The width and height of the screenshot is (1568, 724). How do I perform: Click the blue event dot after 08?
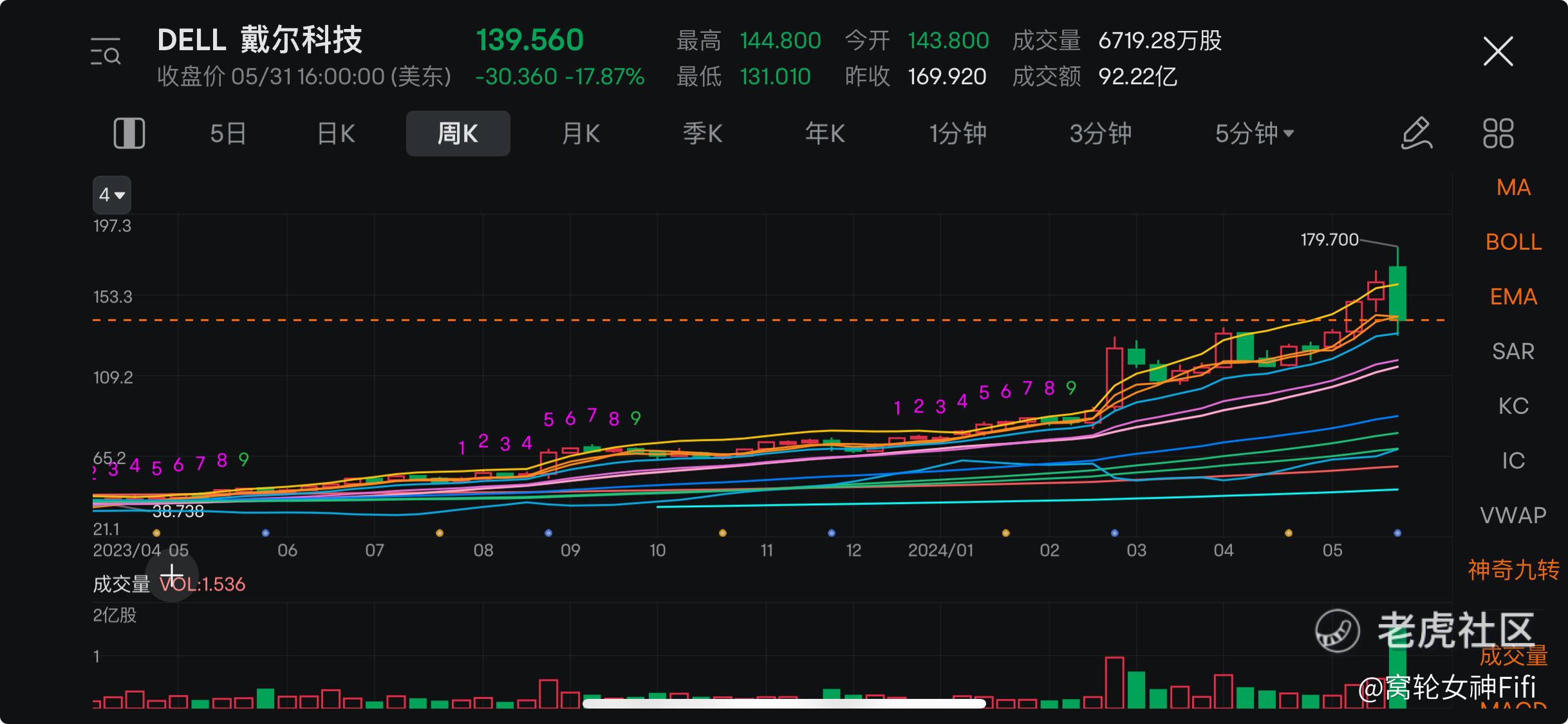click(548, 533)
